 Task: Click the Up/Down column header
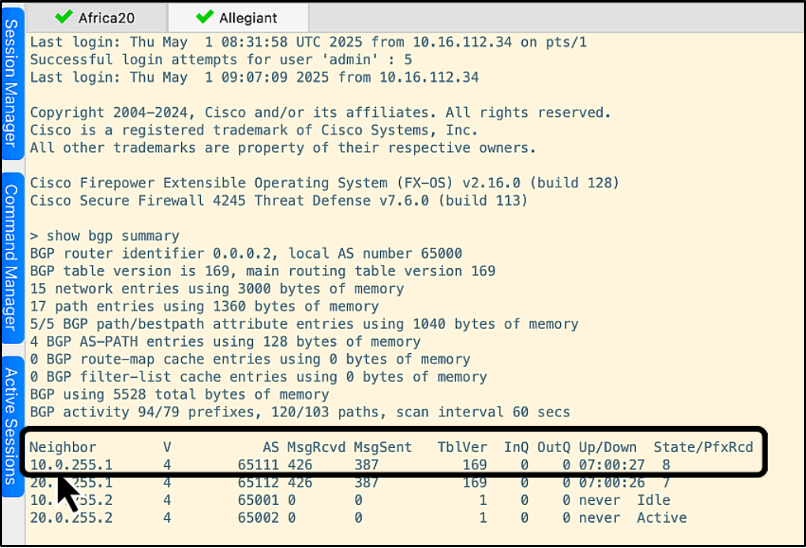click(x=608, y=447)
